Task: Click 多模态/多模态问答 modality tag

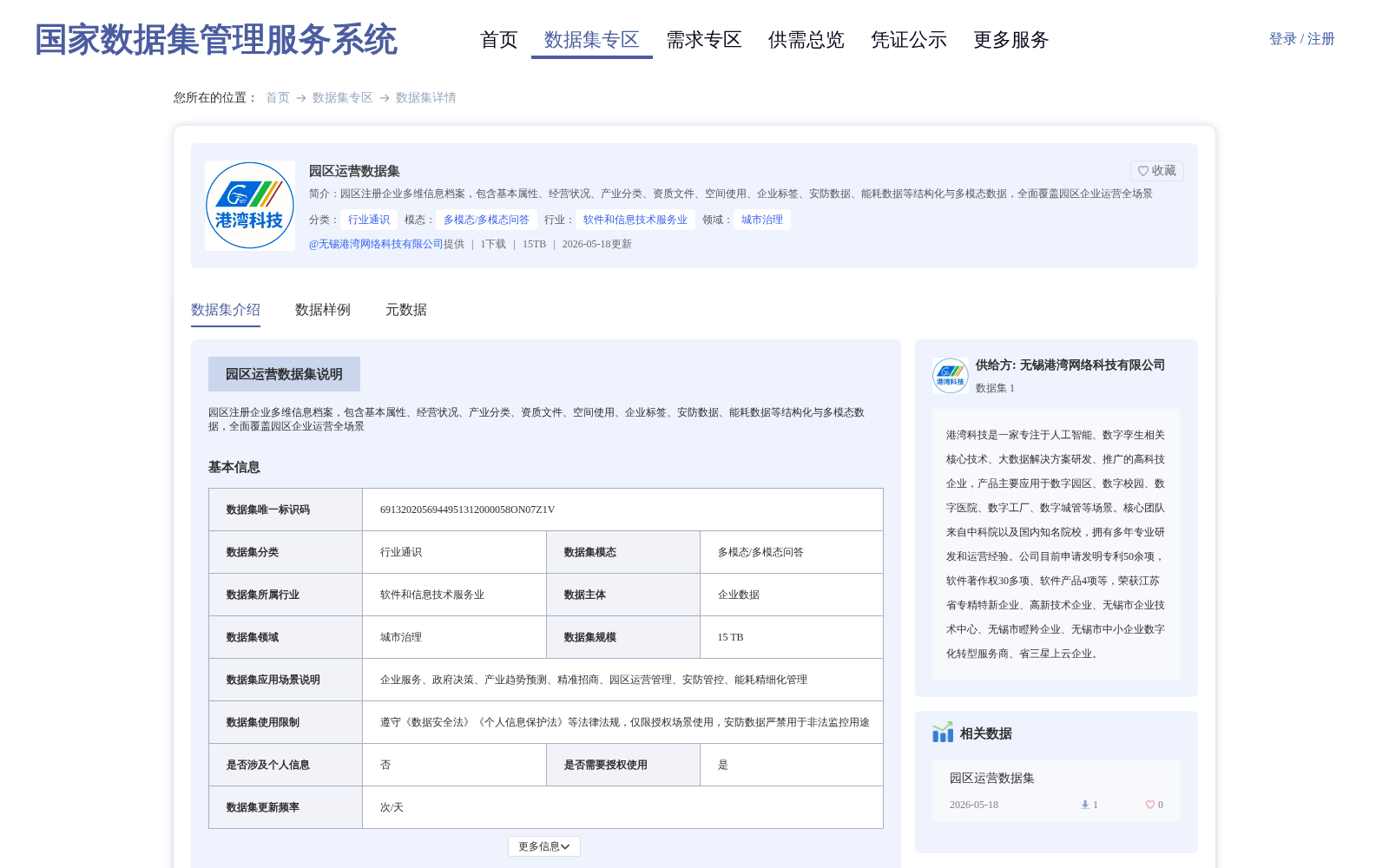Action: [486, 220]
